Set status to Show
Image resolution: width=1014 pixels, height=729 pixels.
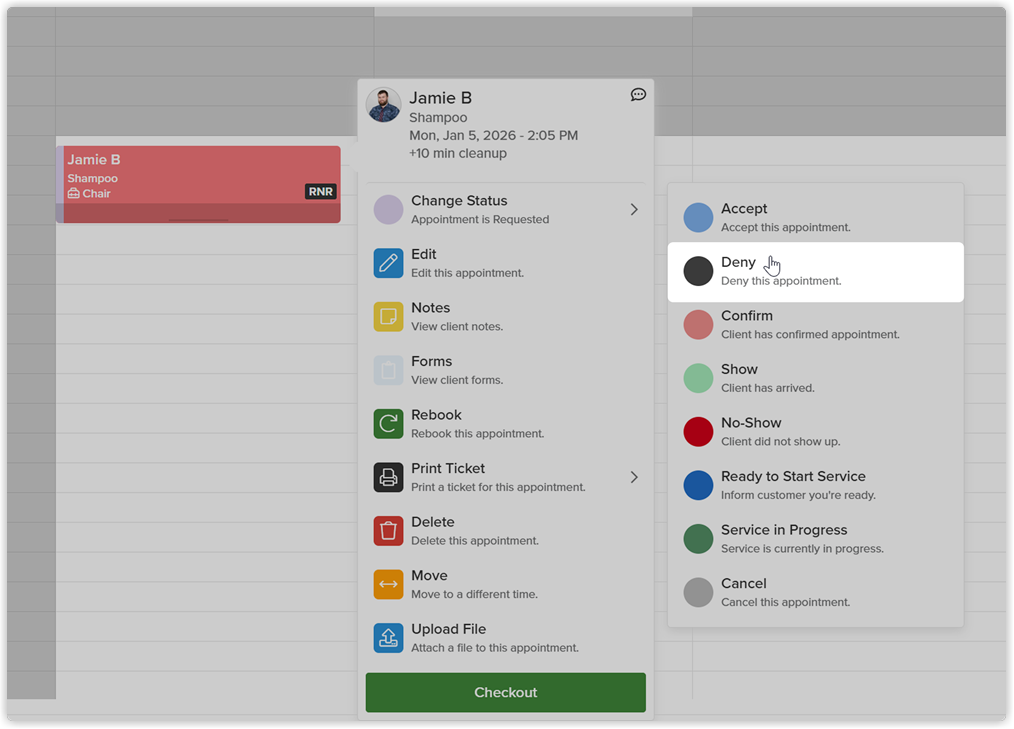(815, 378)
